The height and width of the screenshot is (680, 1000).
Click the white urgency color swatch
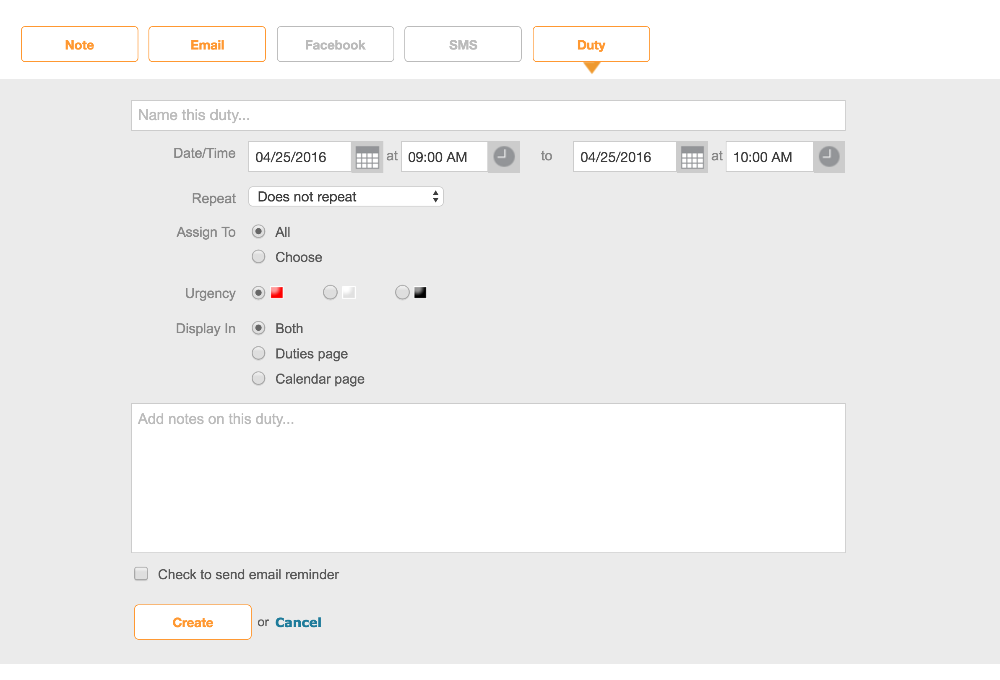coord(349,293)
